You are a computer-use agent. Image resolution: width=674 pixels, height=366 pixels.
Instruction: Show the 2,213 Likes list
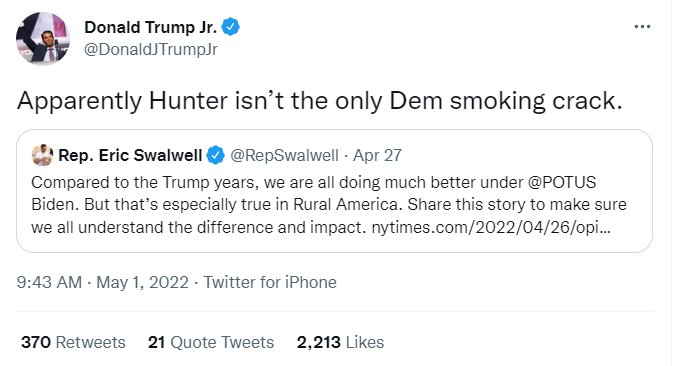click(340, 342)
